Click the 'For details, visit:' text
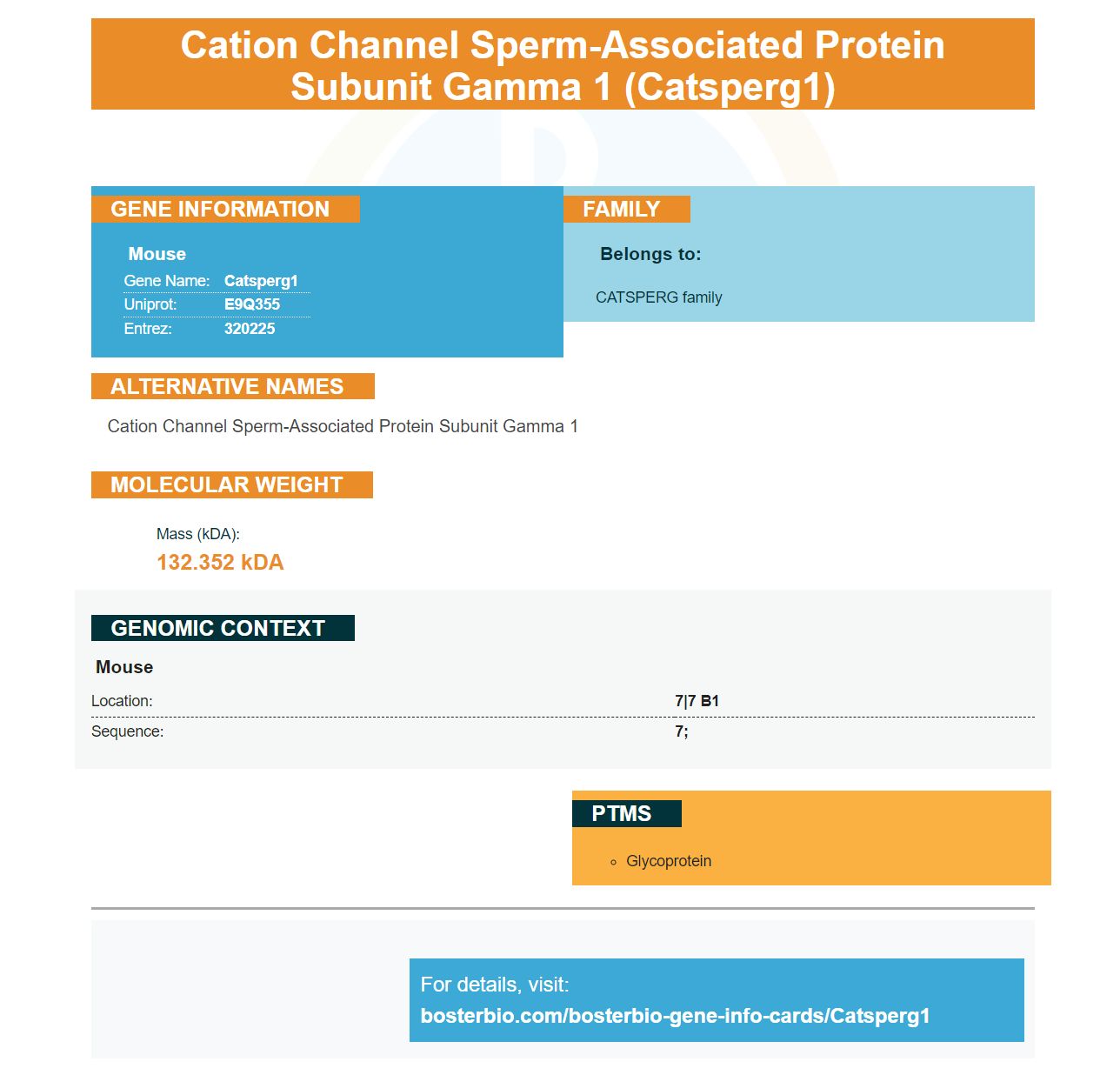The width and height of the screenshot is (1120, 1075). 495,985
